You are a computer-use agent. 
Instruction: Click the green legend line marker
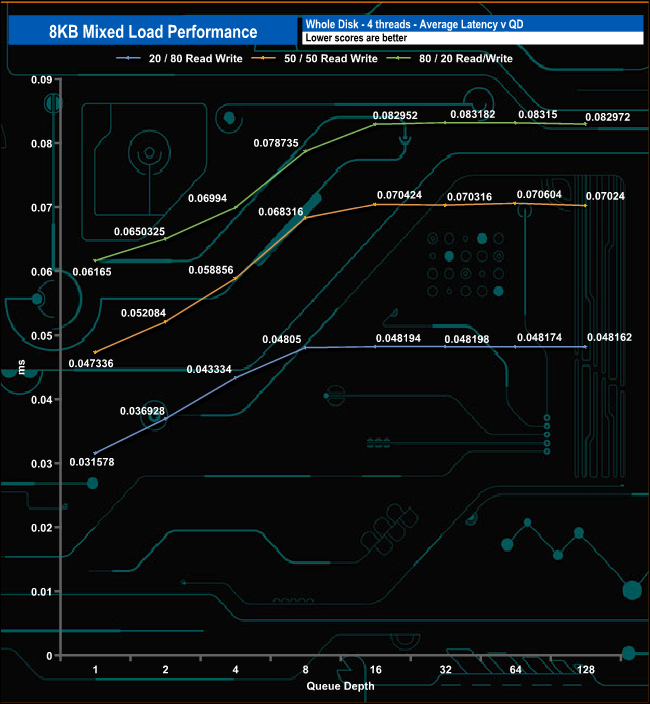(398, 58)
